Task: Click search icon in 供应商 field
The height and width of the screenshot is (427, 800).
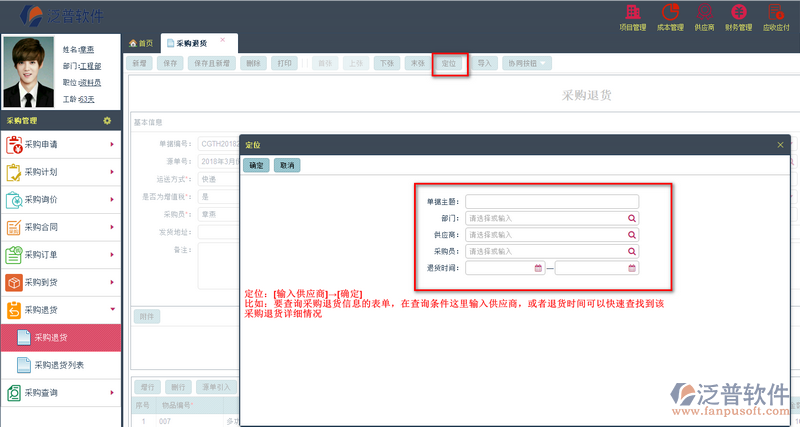Action: pyautogui.click(x=632, y=235)
